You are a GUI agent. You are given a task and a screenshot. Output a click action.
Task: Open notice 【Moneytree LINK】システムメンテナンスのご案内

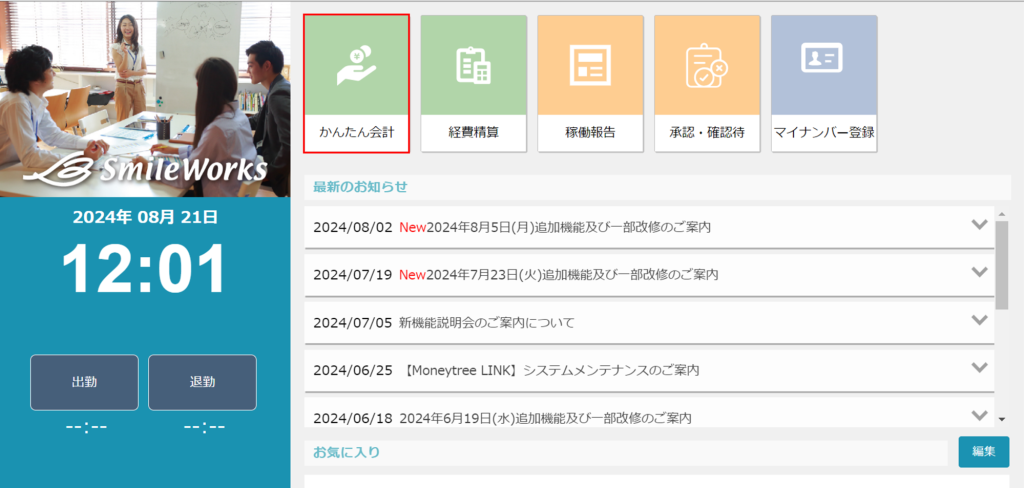pyautogui.click(x=549, y=370)
